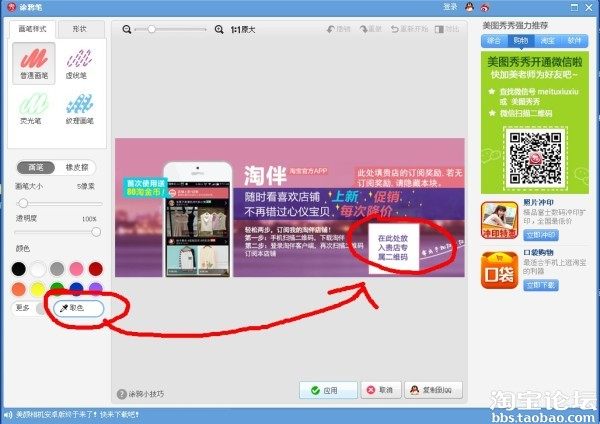
Task: Click the 1:1原大 original size button
Action: click(x=243, y=29)
